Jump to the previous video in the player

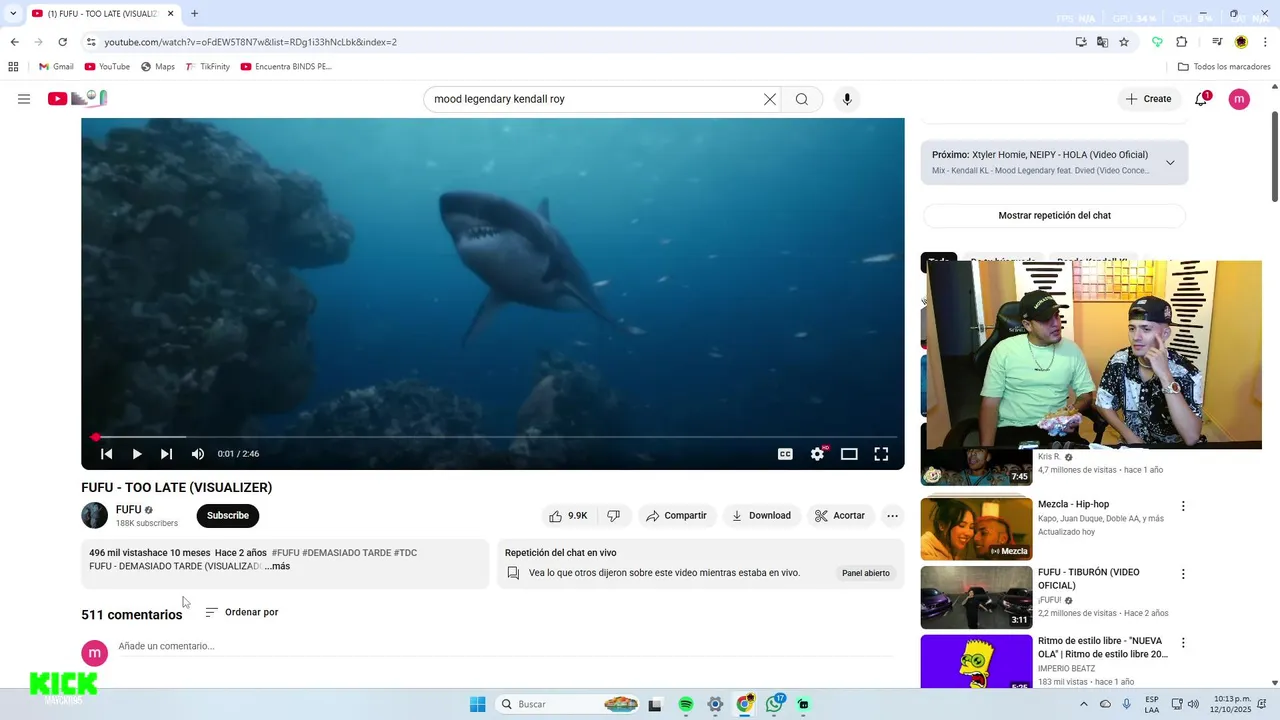click(107, 454)
